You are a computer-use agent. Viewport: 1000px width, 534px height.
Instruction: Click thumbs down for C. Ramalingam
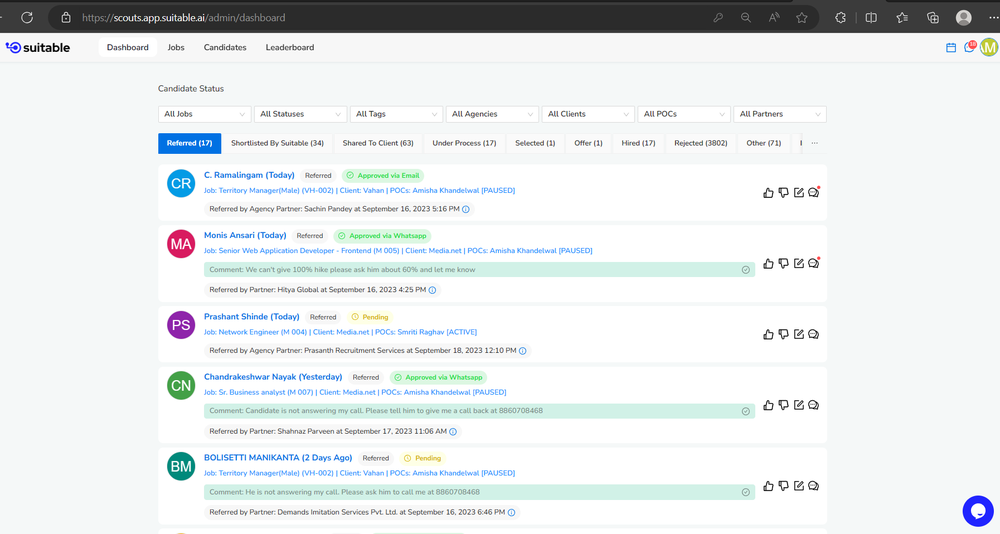[783, 193]
